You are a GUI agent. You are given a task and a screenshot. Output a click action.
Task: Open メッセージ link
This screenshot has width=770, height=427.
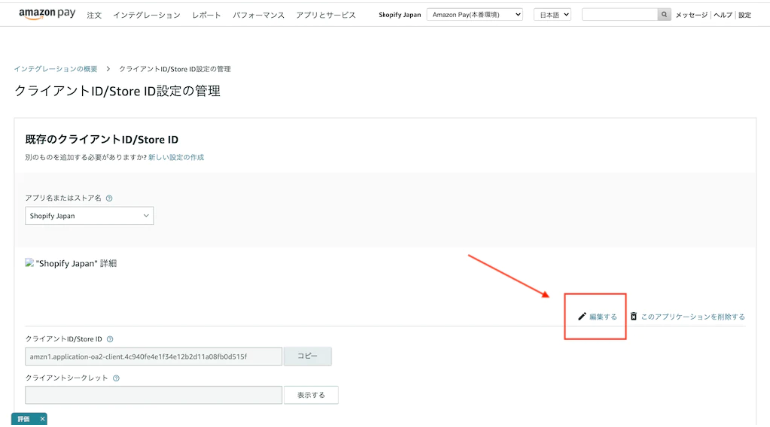(691, 15)
